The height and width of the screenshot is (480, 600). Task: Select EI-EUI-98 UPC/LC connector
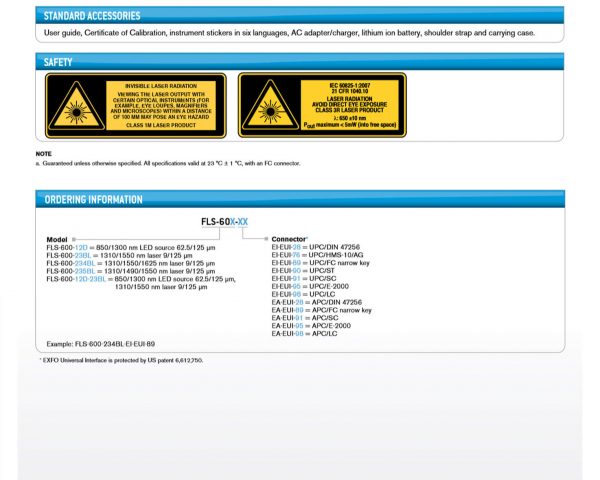303,294
